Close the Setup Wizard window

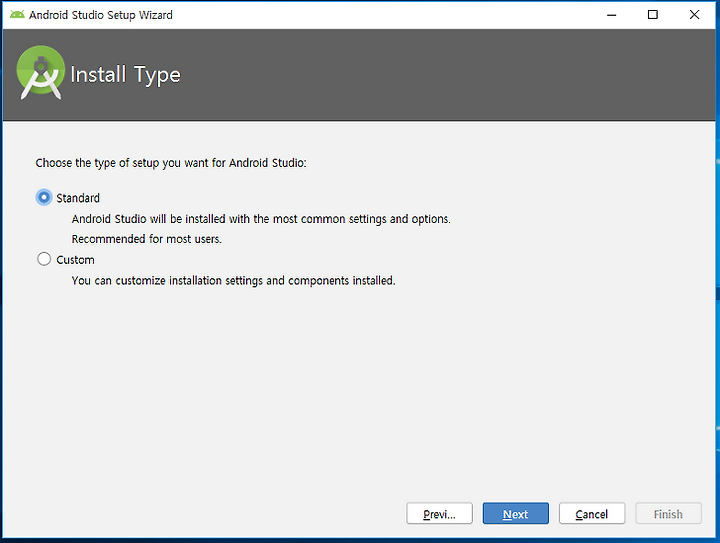(694, 15)
